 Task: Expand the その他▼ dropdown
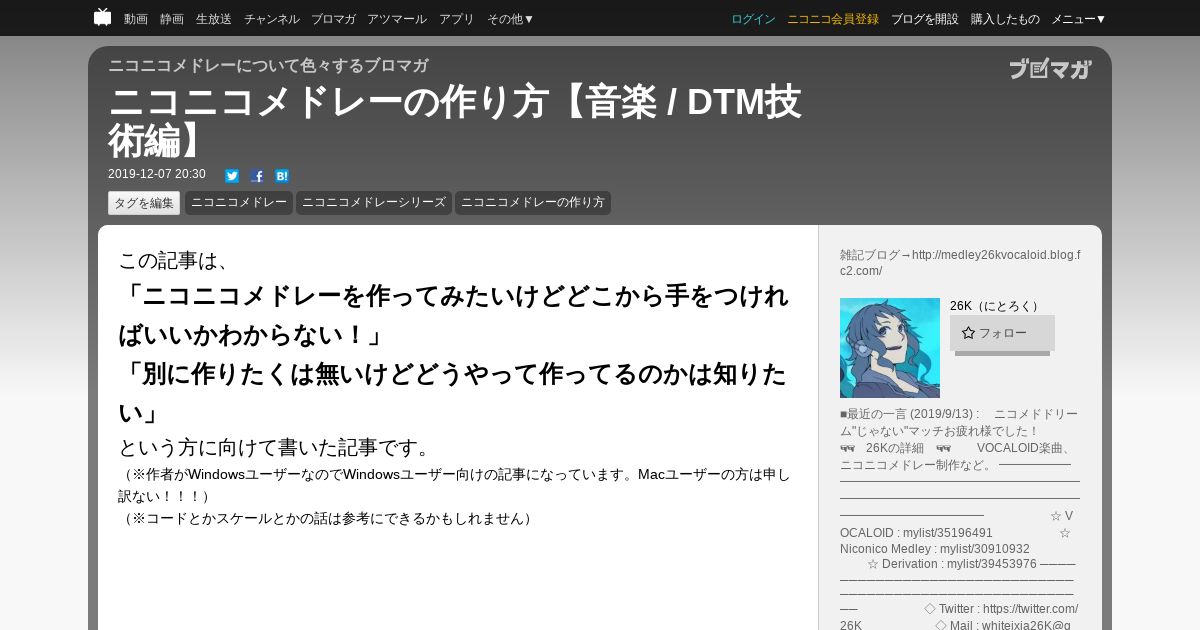(x=511, y=19)
